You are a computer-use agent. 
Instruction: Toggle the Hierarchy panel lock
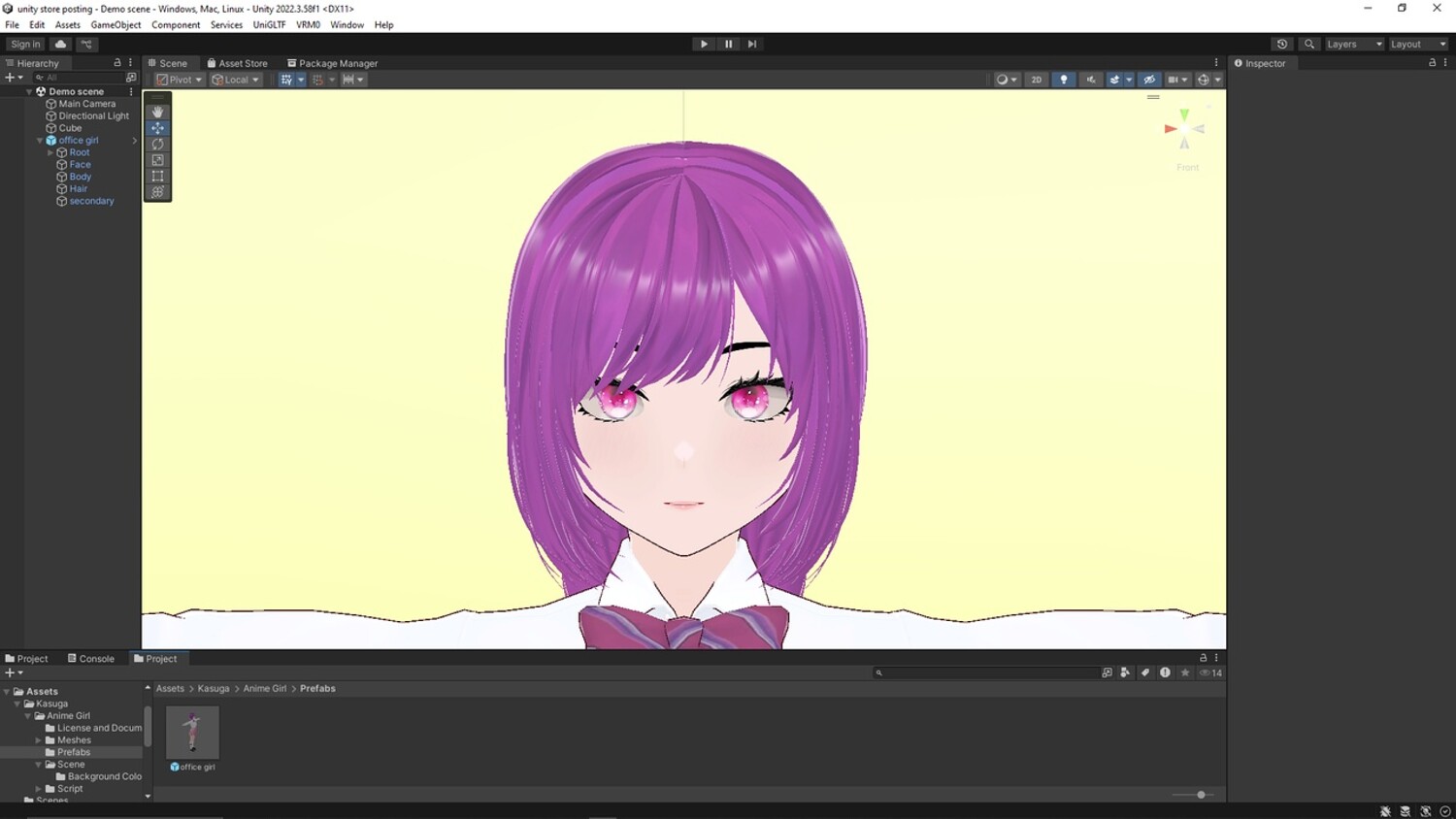tap(117, 63)
